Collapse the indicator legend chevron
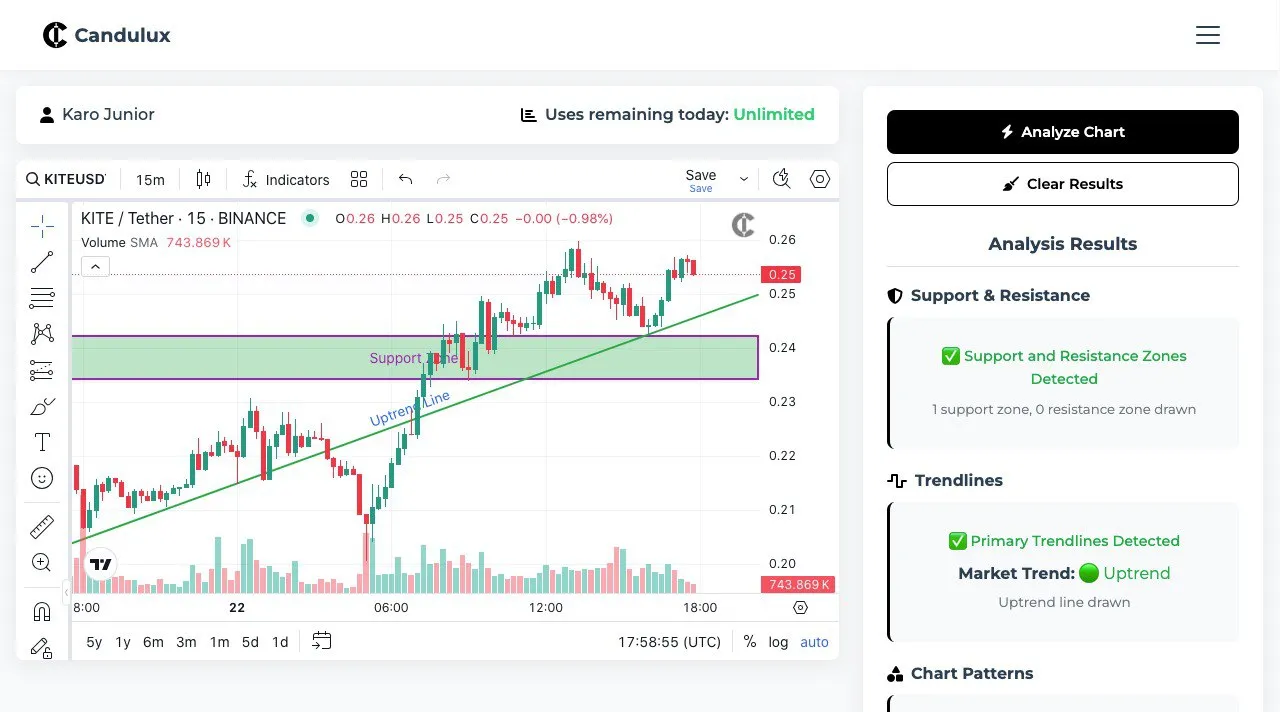 click(x=95, y=266)
